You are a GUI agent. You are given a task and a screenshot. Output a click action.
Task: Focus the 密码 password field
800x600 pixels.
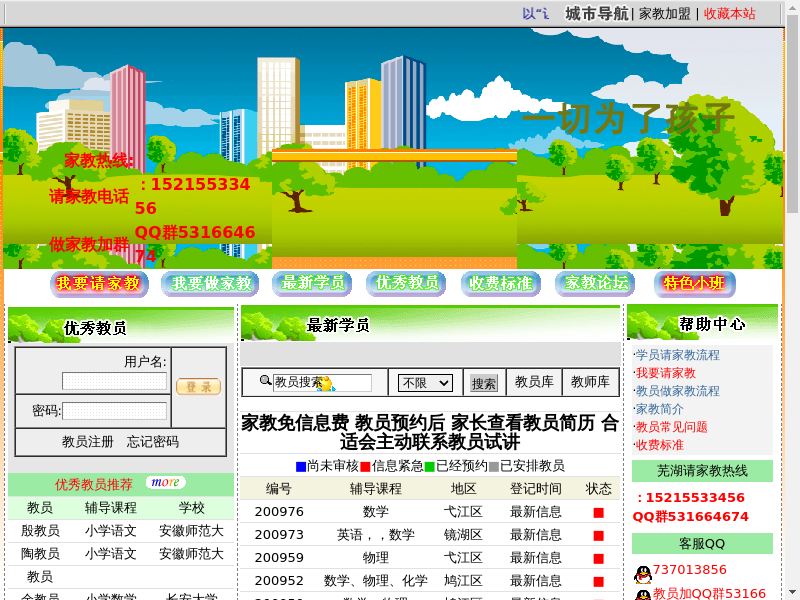[114, 411]
